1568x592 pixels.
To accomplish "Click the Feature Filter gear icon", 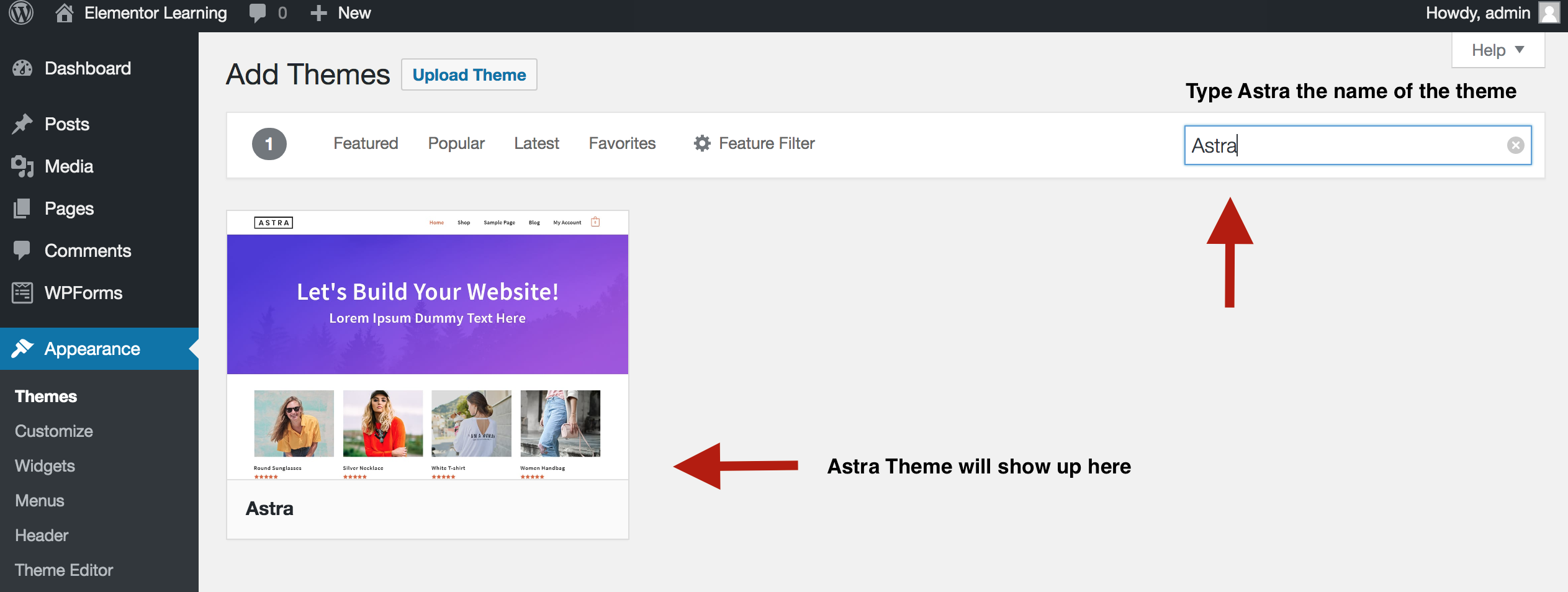I will pos(702,143).
